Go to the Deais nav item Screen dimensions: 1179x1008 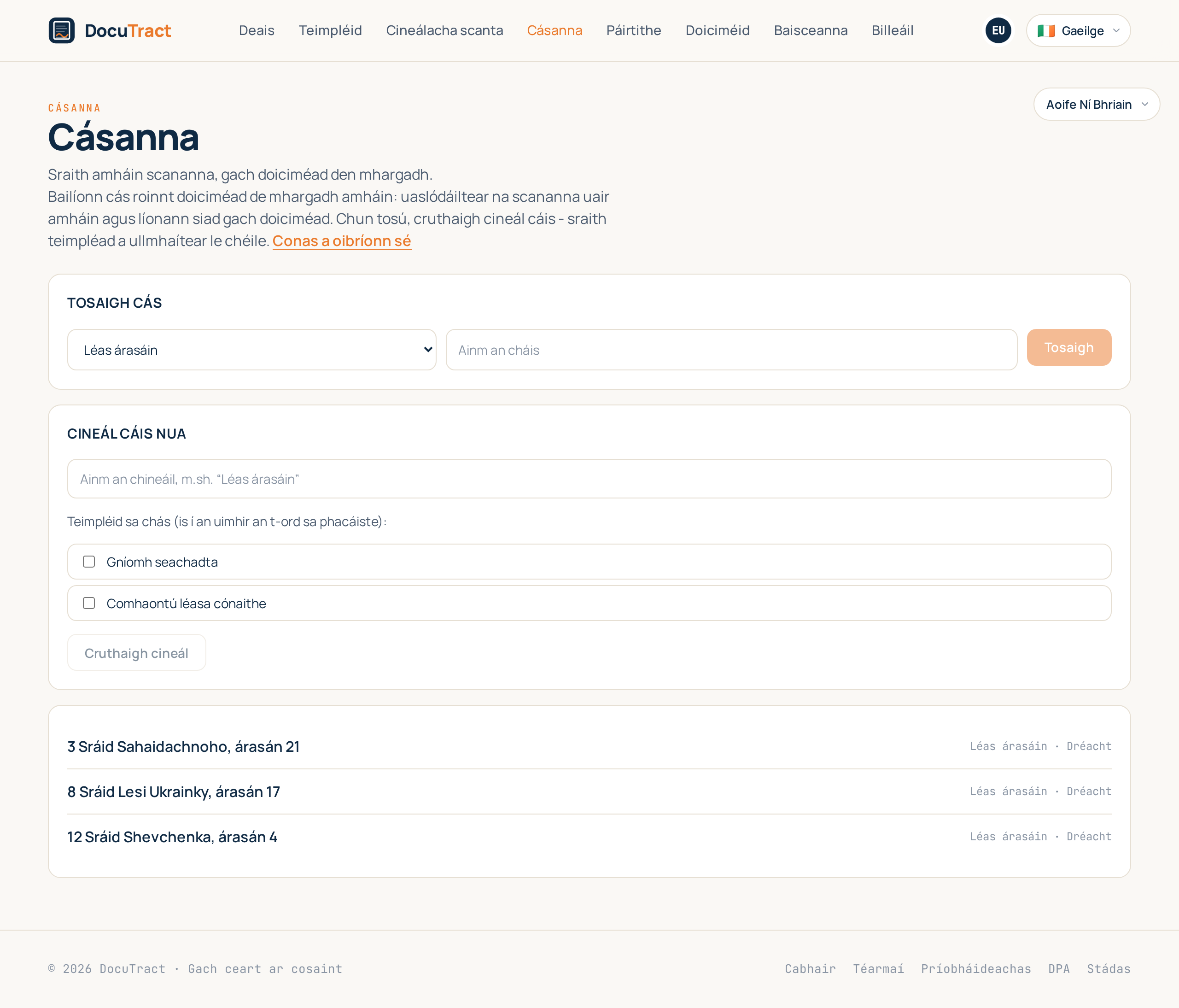(x=257, y=30)
